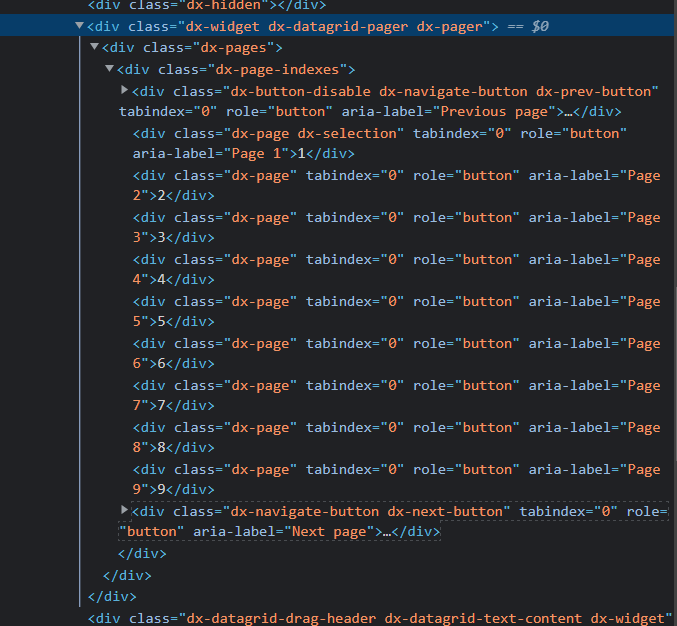Click the $0 console reference marker
Viewport: 677px width, 626px height.
click(x=540, y=27)
